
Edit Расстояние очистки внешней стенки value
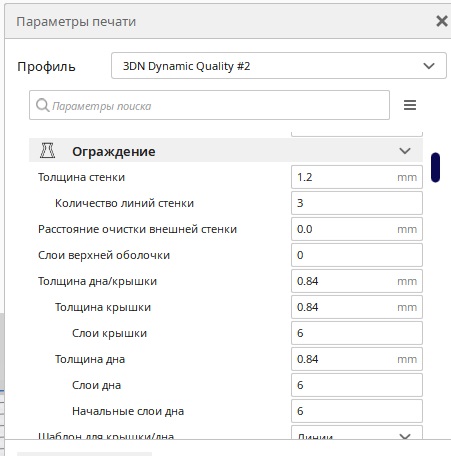(357, 229)
